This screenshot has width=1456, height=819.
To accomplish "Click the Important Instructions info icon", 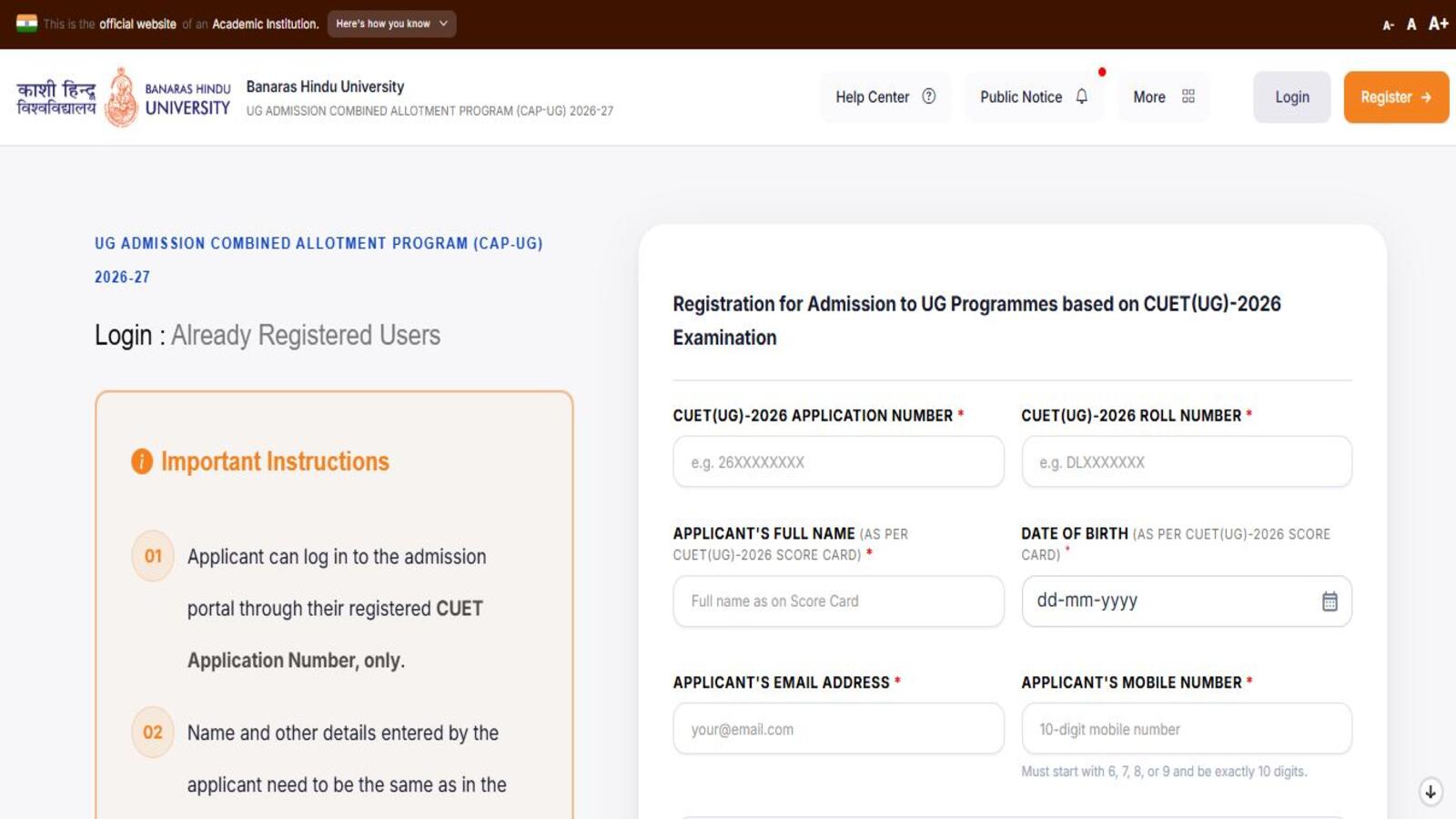I will [142, 461].
